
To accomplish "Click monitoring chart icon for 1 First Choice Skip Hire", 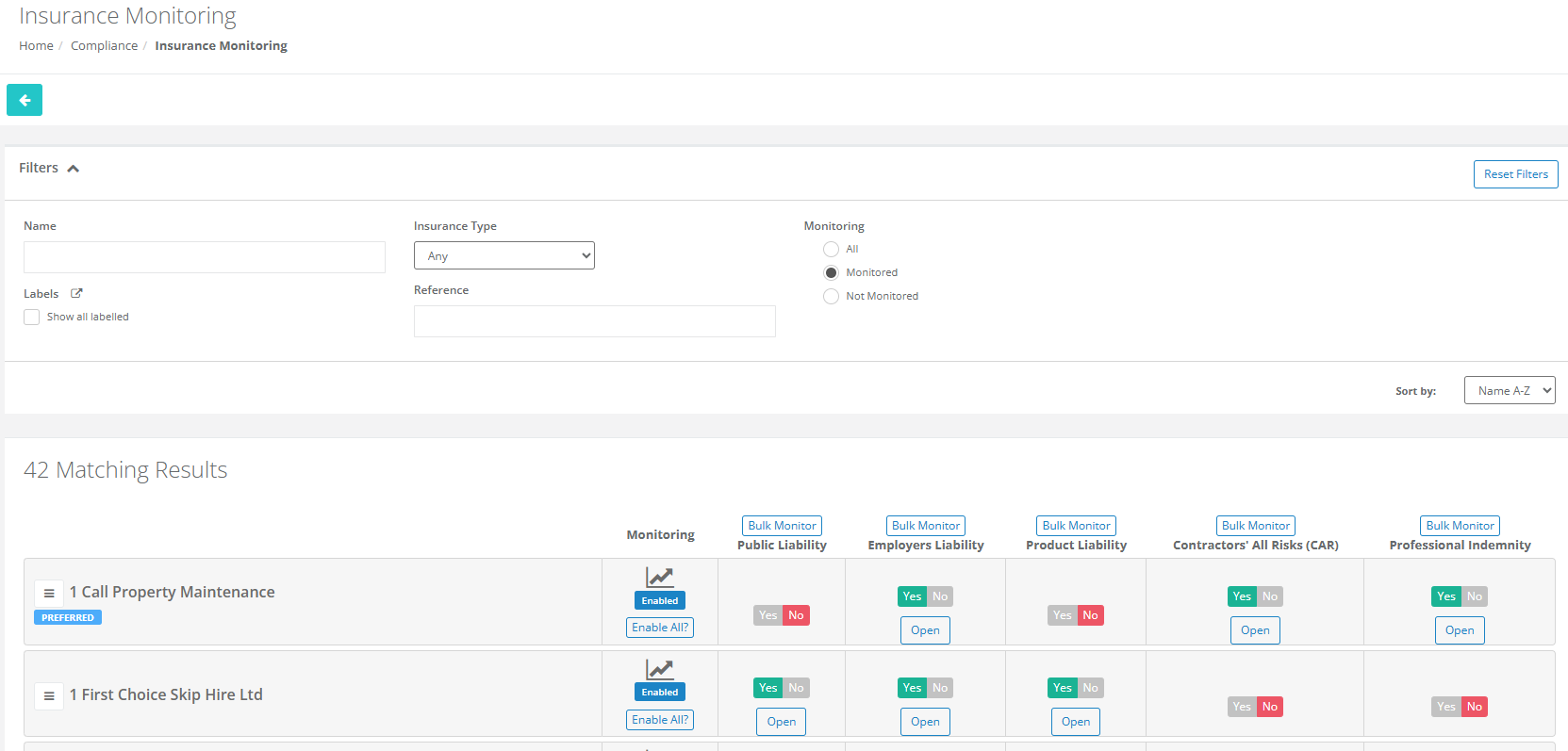I will (x=659, y=669).
